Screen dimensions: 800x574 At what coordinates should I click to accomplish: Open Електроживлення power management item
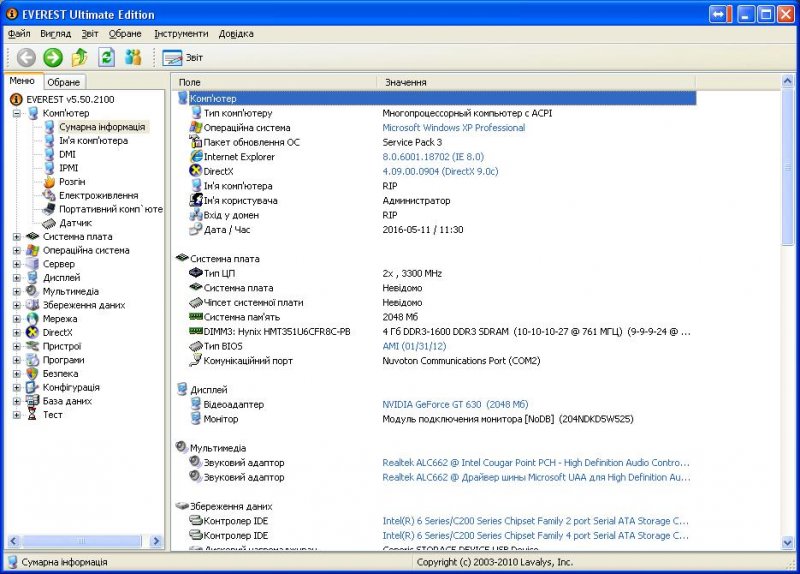[98, 196]
